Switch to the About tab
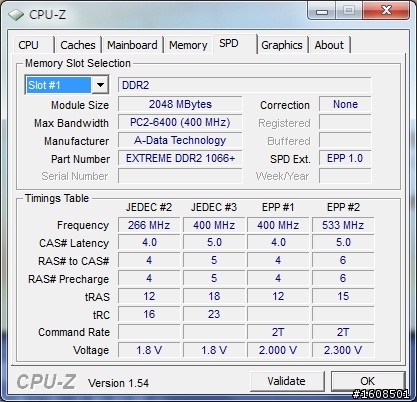This screenshot has height=402, width=417. click(329, 45)
